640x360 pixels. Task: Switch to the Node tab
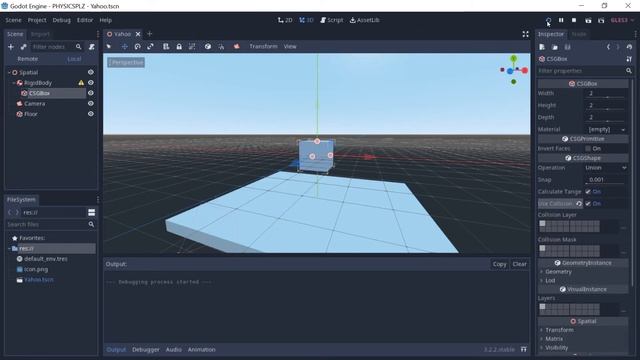click(x=579, y=34)
